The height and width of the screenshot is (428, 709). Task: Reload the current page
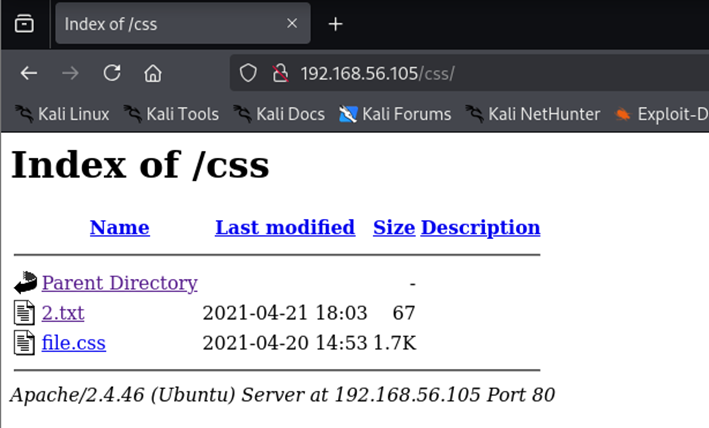[112, 73]
